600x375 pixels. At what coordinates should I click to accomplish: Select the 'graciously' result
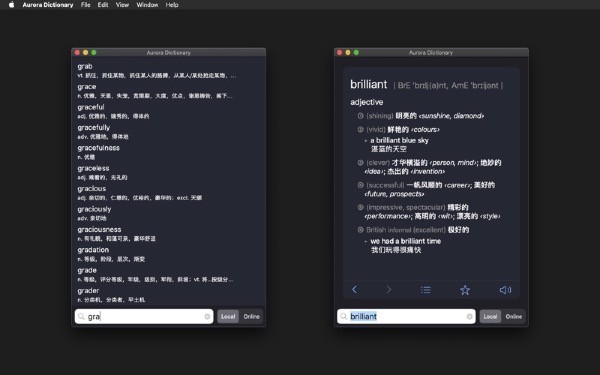(168, 214)
